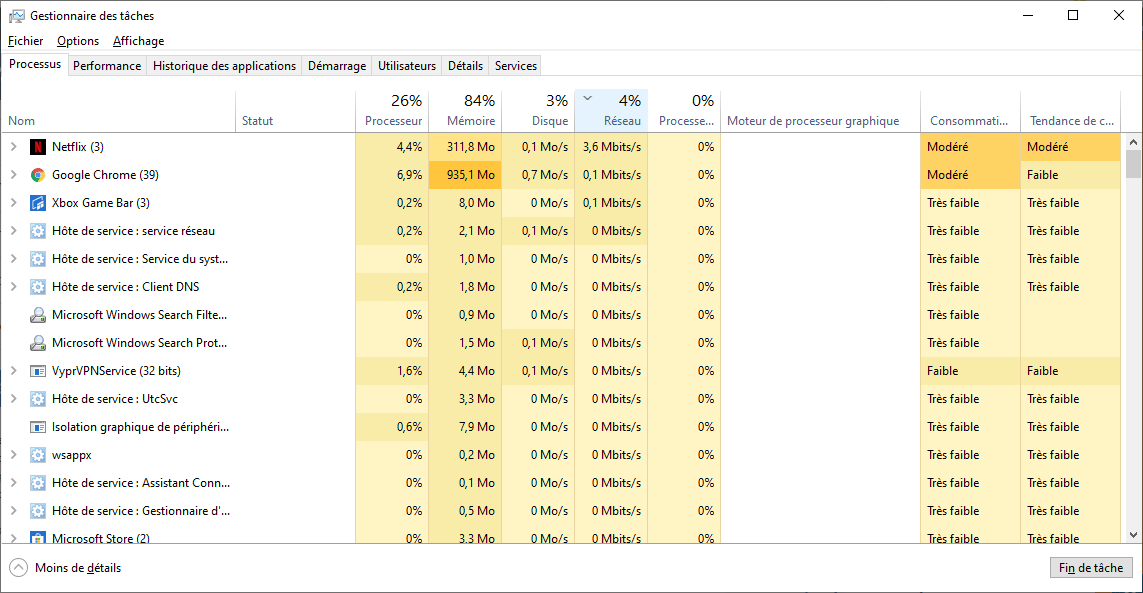
Task: Sort by the Statut column header
Action: click(295, 112)
